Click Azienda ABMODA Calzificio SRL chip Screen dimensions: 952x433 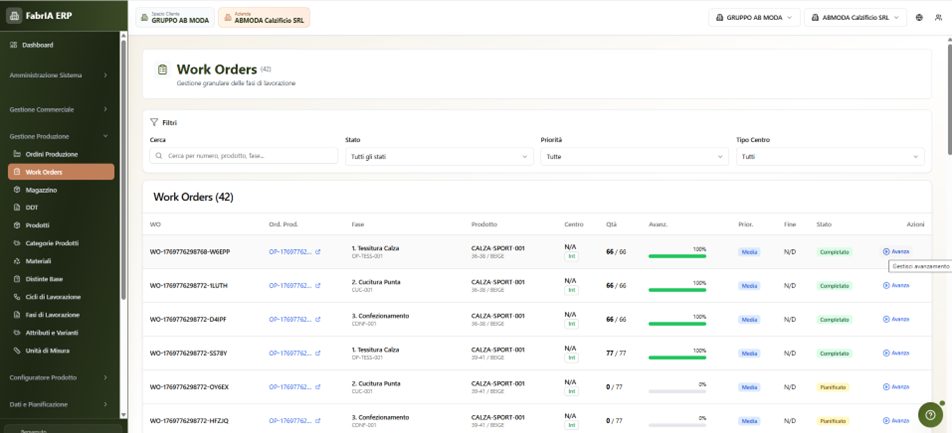click(264, 18)
